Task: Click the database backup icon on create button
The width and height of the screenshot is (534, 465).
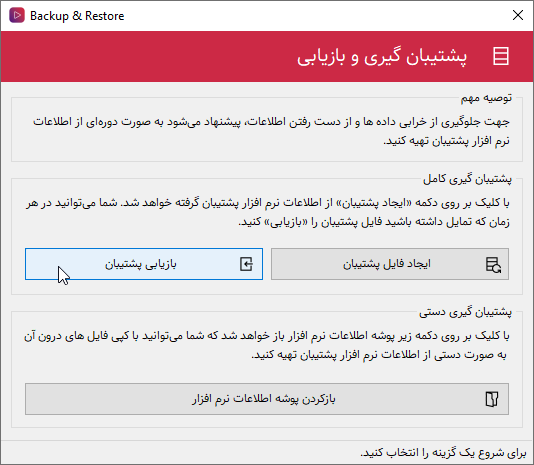Action: (x=493, y=265)
